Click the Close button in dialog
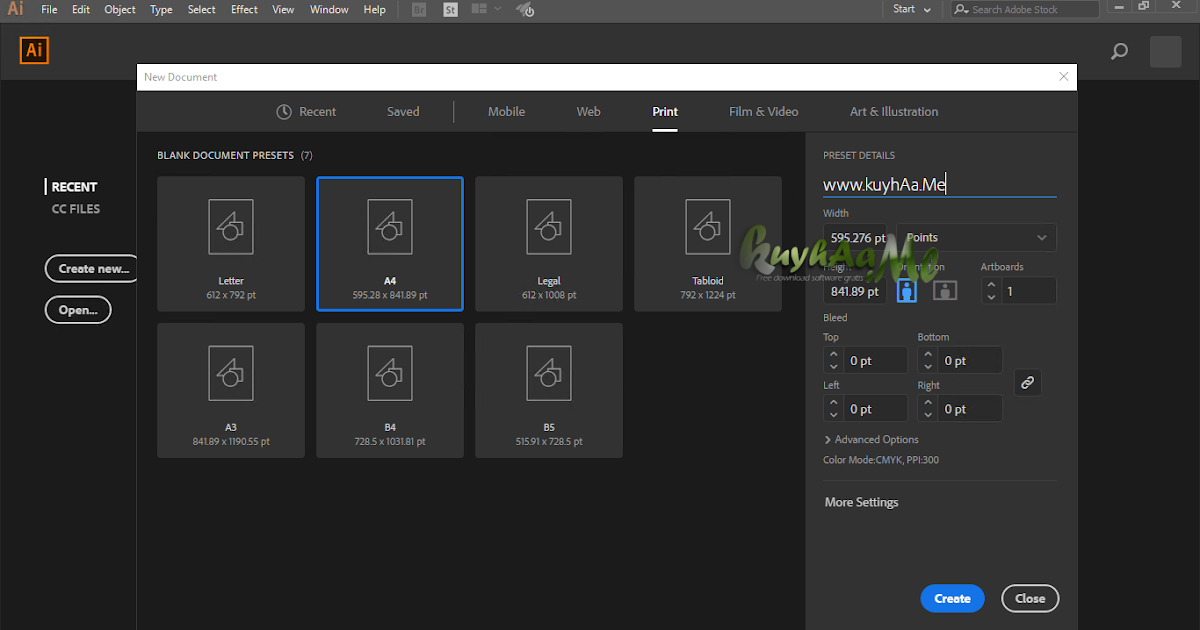The image size is (1200, 630). [1030, 598]
